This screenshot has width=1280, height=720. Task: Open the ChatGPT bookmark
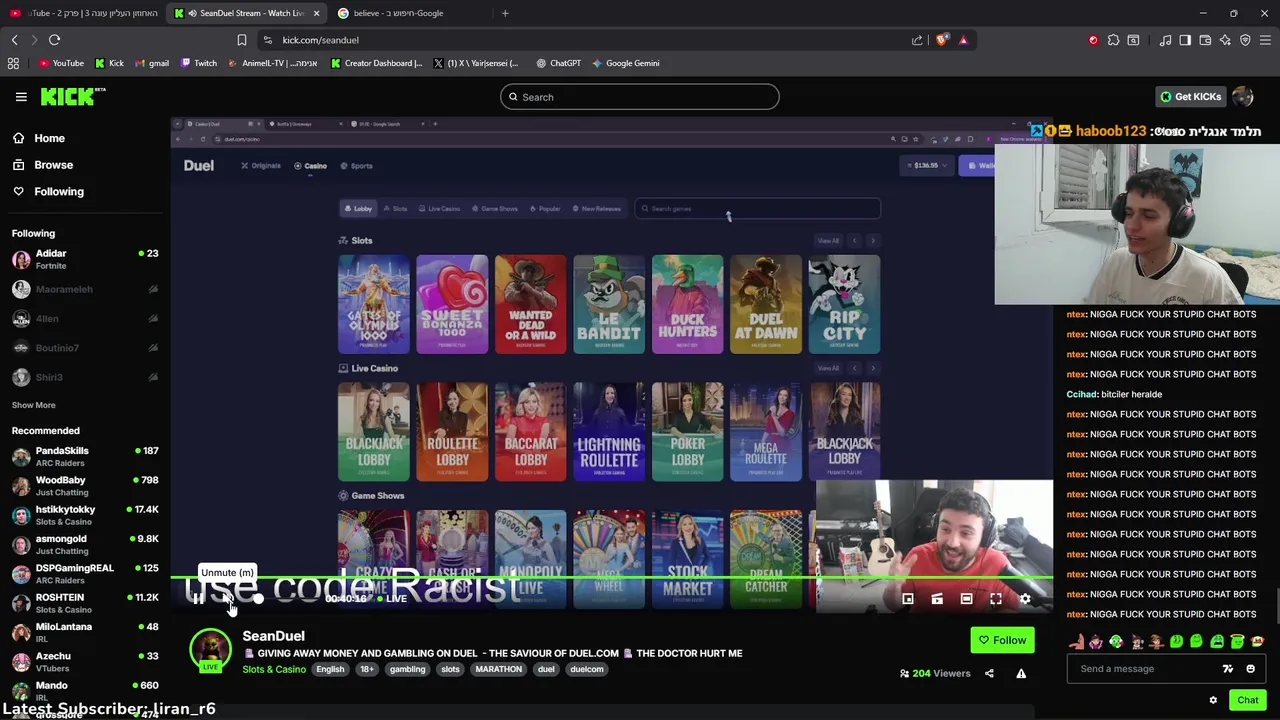558,63
